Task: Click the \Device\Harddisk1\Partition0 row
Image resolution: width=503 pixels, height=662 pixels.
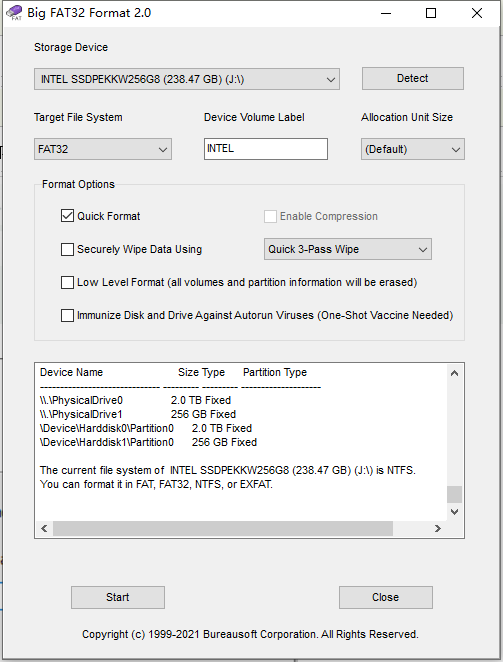Action: 148,442
